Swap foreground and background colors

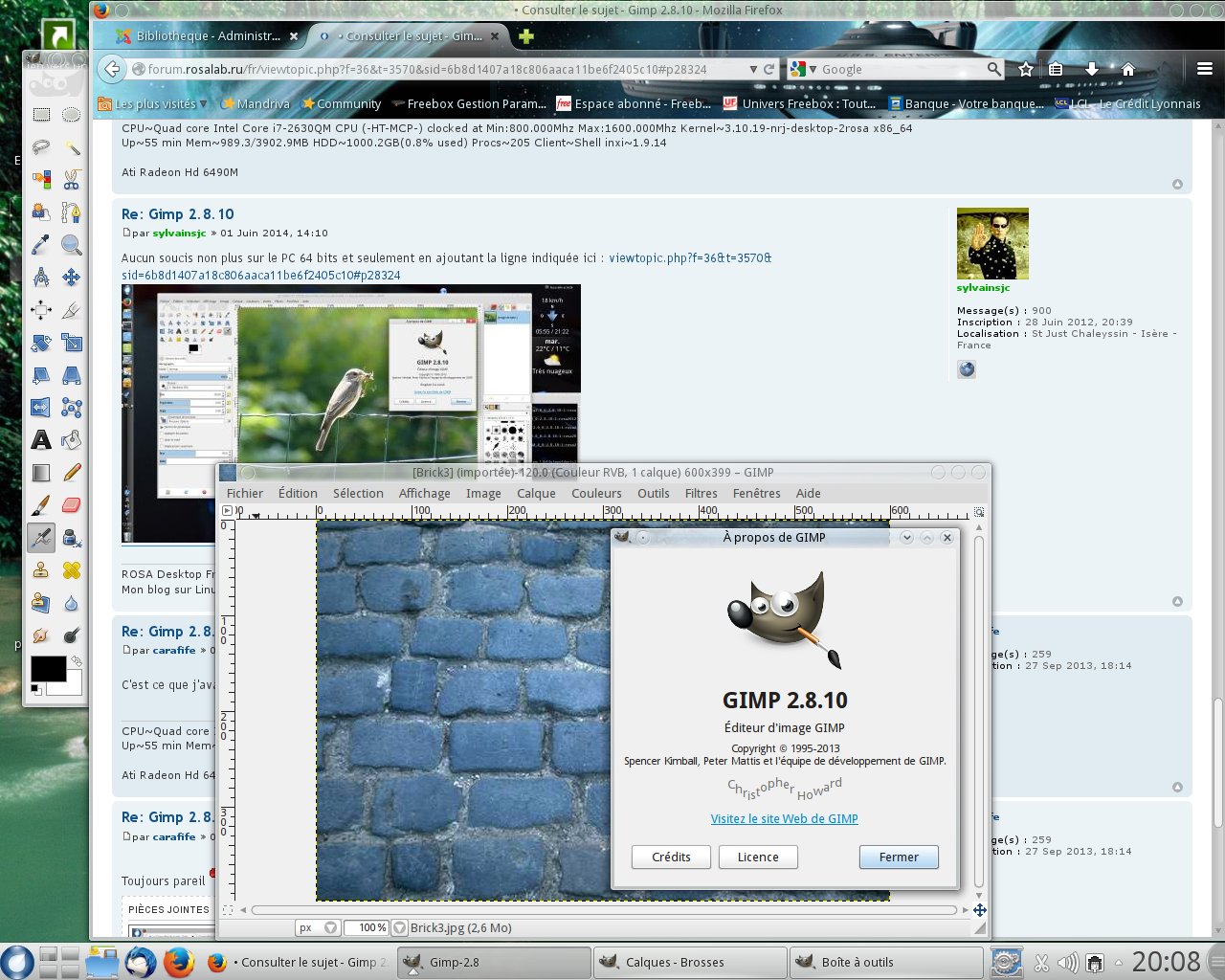click(76, 661)
